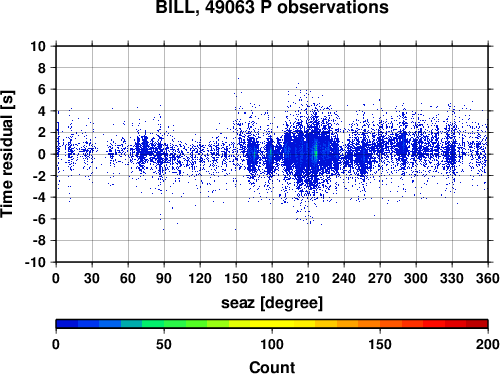Click the Time residual [s] axis label
Viewport: 500px width, 374px height.
(8, 154)
